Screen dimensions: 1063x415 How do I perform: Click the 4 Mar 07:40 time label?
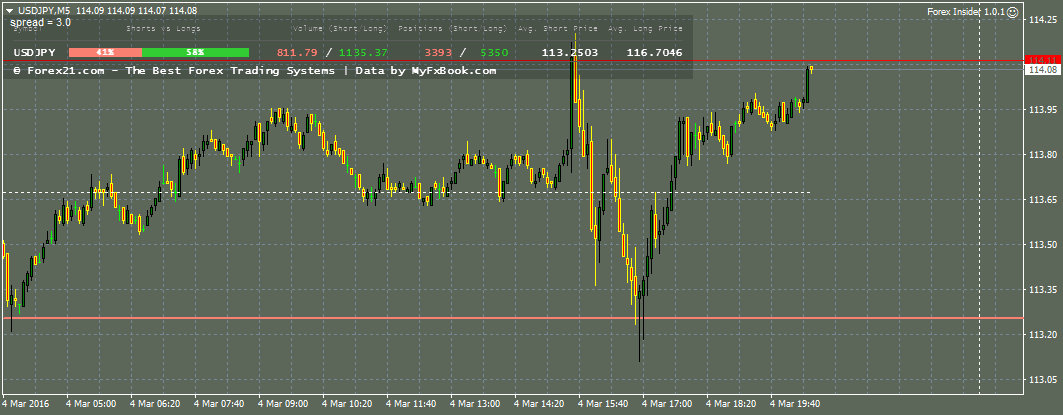coord(219,404)
